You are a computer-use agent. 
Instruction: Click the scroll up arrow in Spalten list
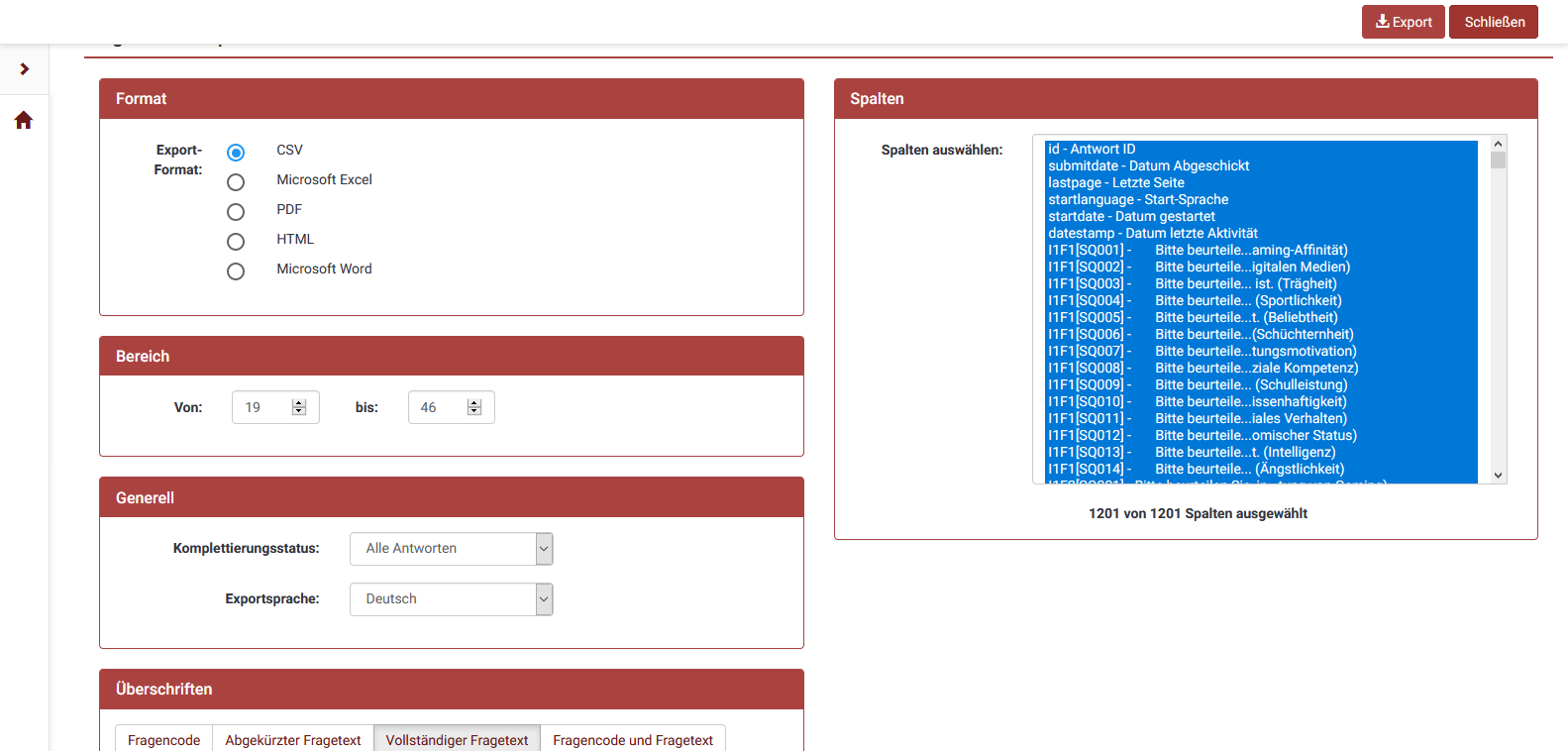pos(1498,145)
